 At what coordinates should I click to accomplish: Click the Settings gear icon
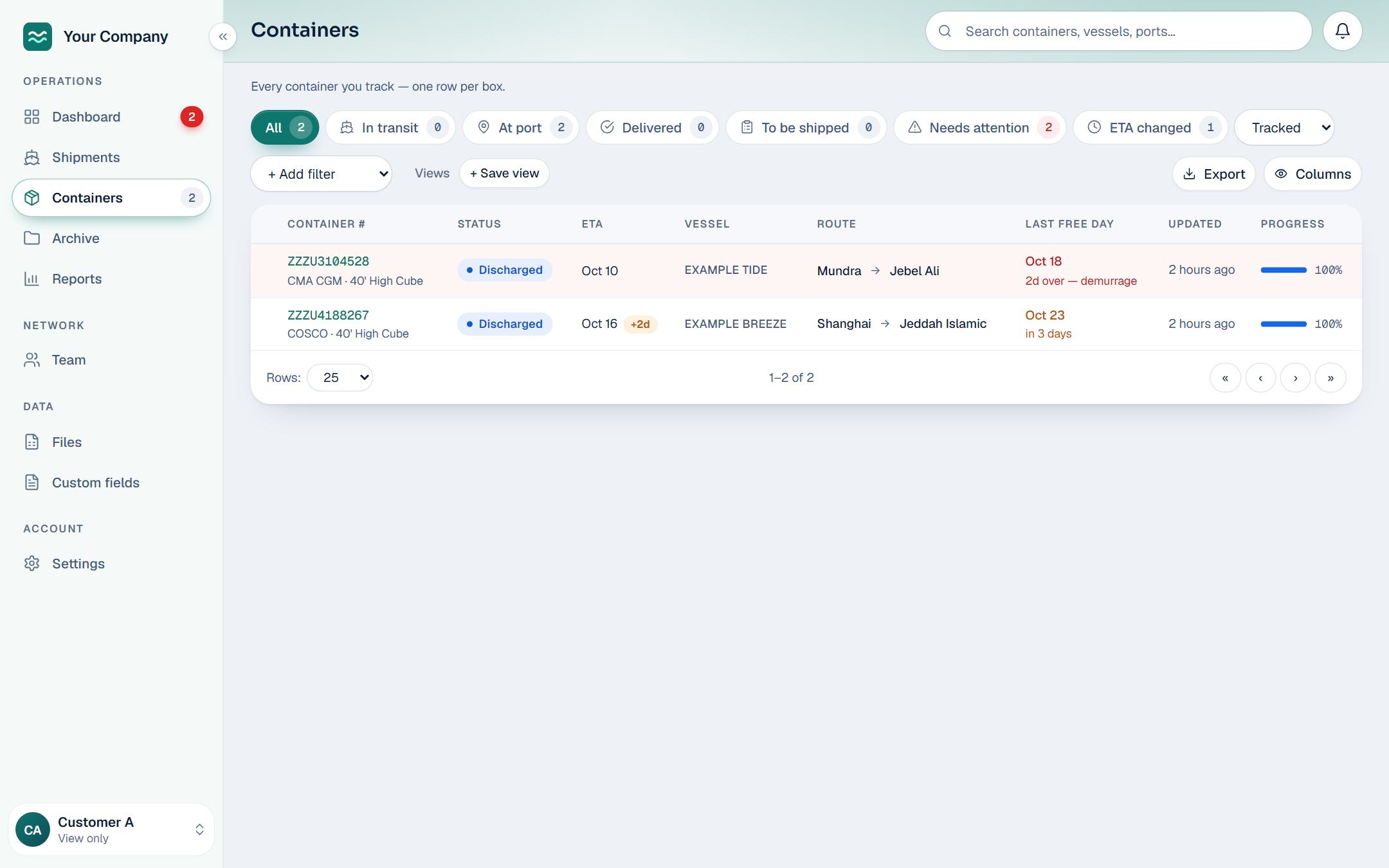click(x=32, y=564)
